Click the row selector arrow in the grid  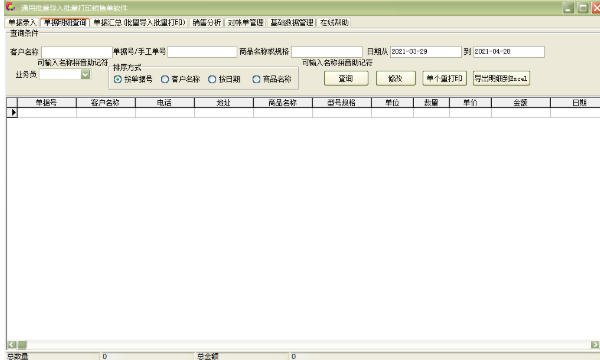13,112
